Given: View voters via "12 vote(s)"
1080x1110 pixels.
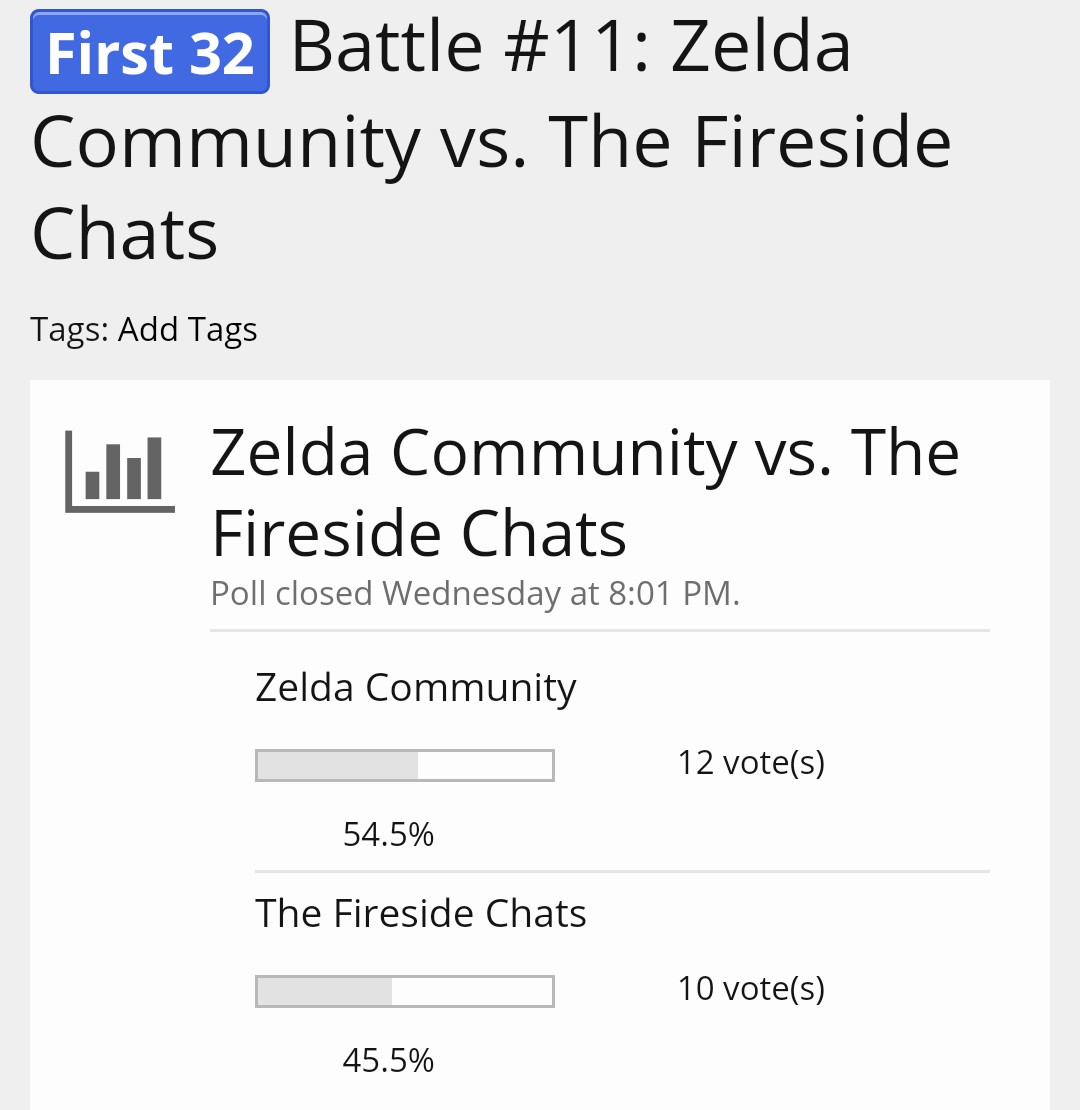Looking at the screenshot, I should (751, 763).
